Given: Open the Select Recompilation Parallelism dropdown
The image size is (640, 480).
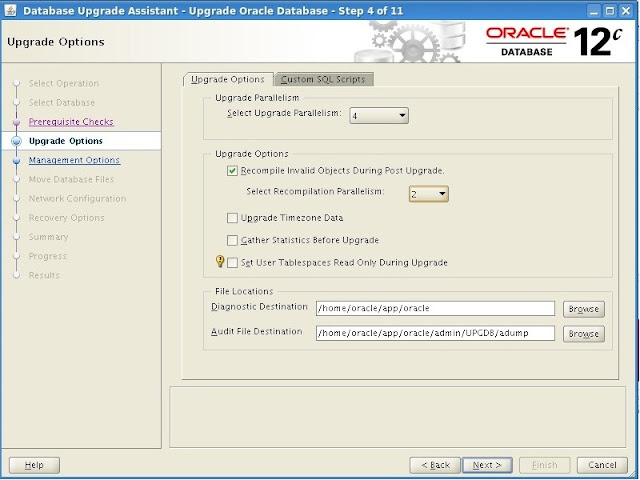Looking at the screenshot, I should tap(429, 194).
